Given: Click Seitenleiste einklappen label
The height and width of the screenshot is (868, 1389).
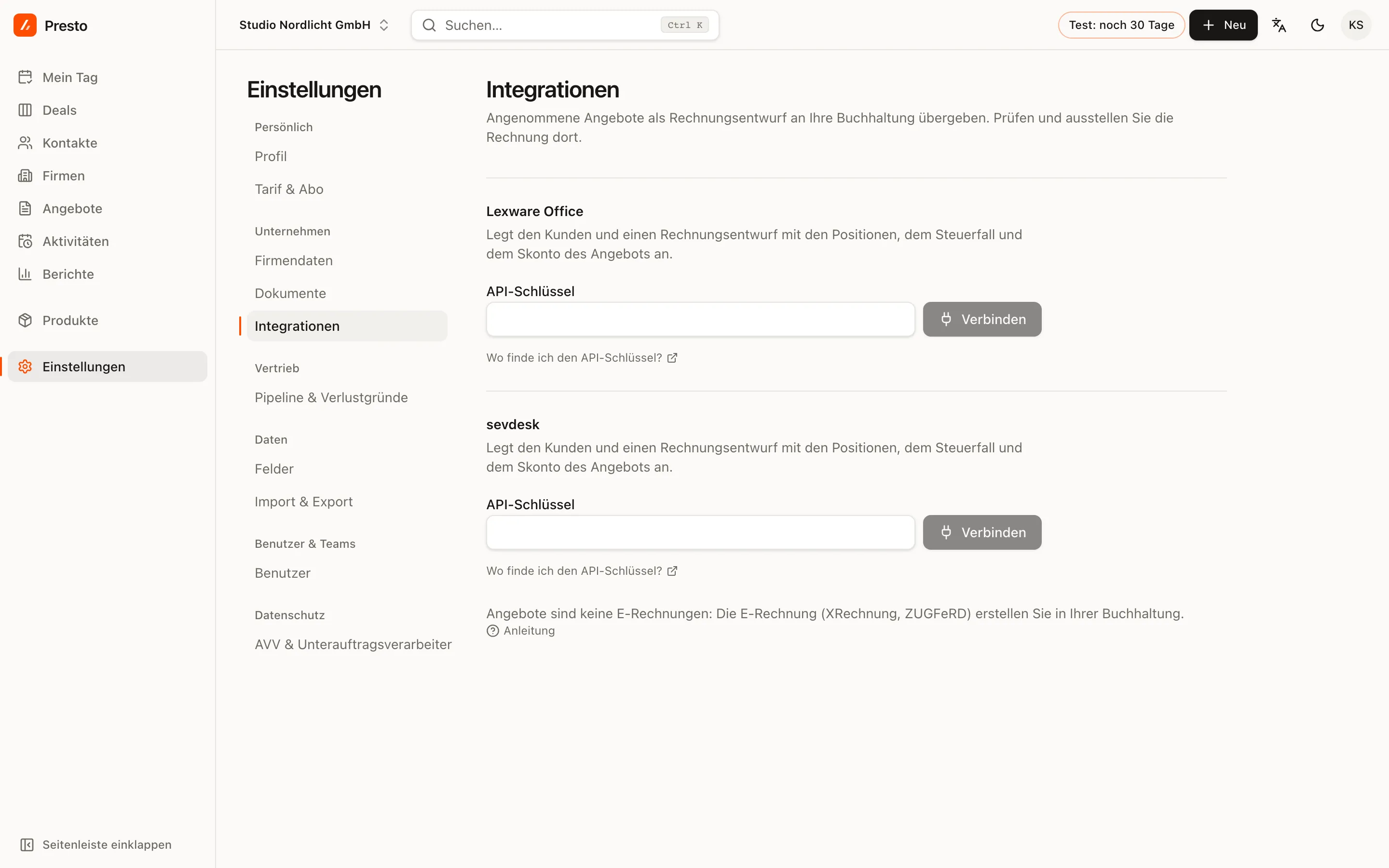Looking at the screenshot, I should coord(107,844).
